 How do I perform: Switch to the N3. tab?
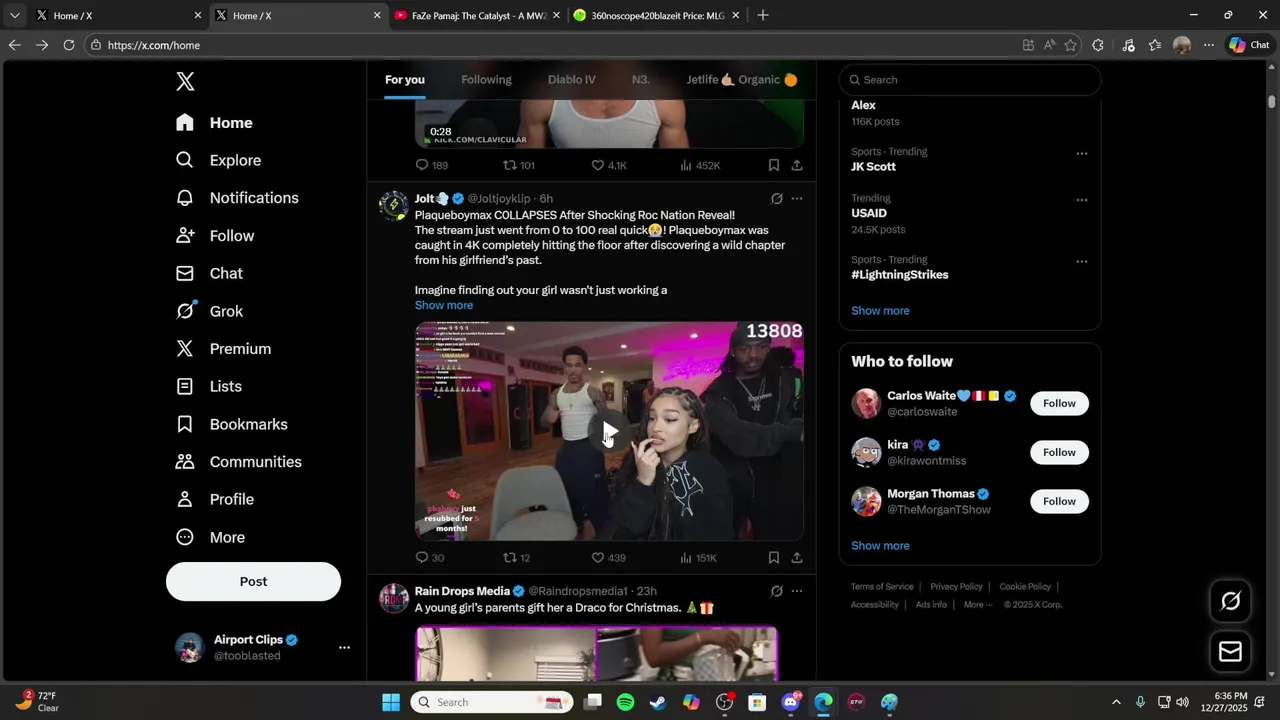point(641,80)
